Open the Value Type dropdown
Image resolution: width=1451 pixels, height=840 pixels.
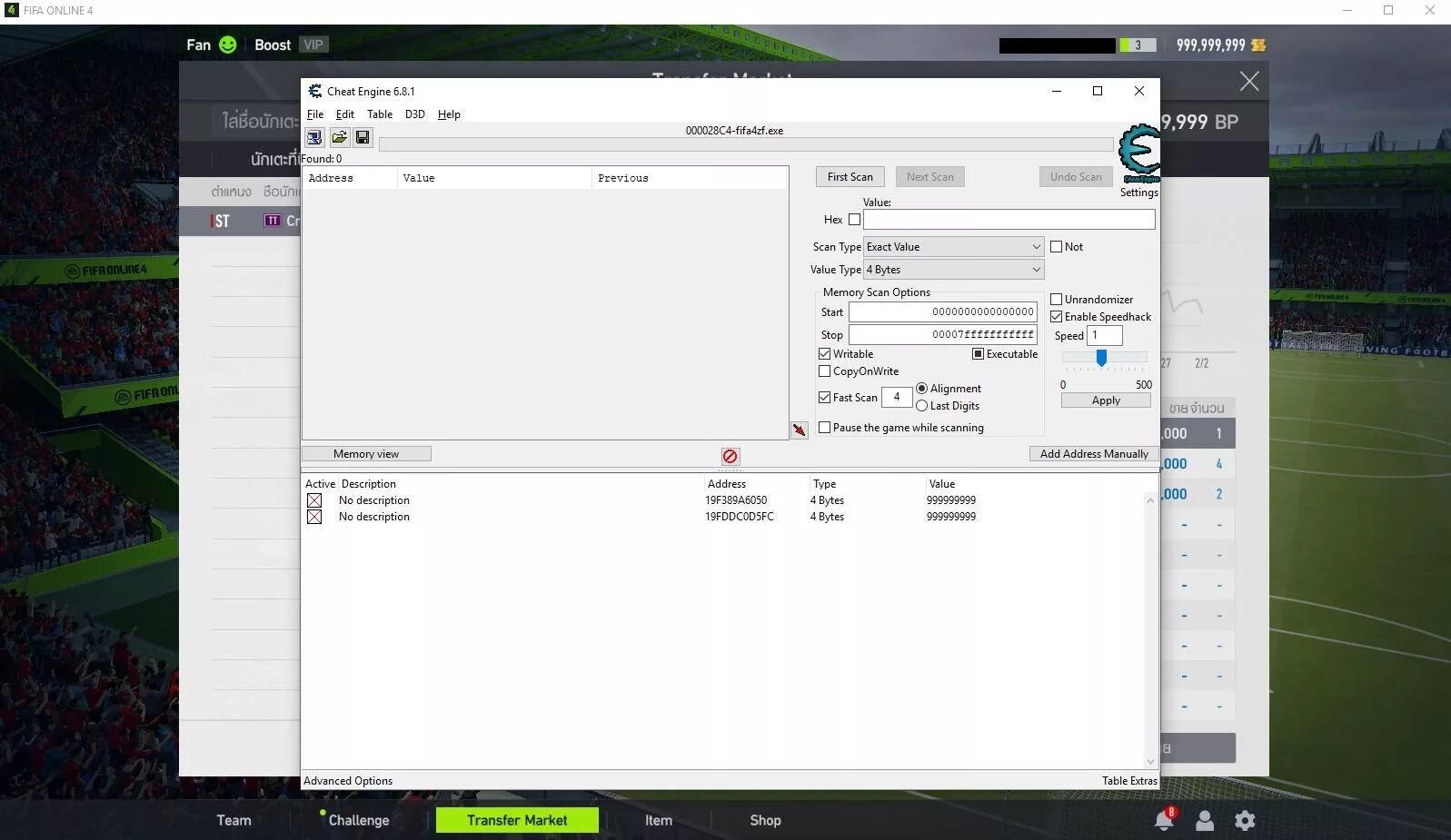[x=953, y=270]
